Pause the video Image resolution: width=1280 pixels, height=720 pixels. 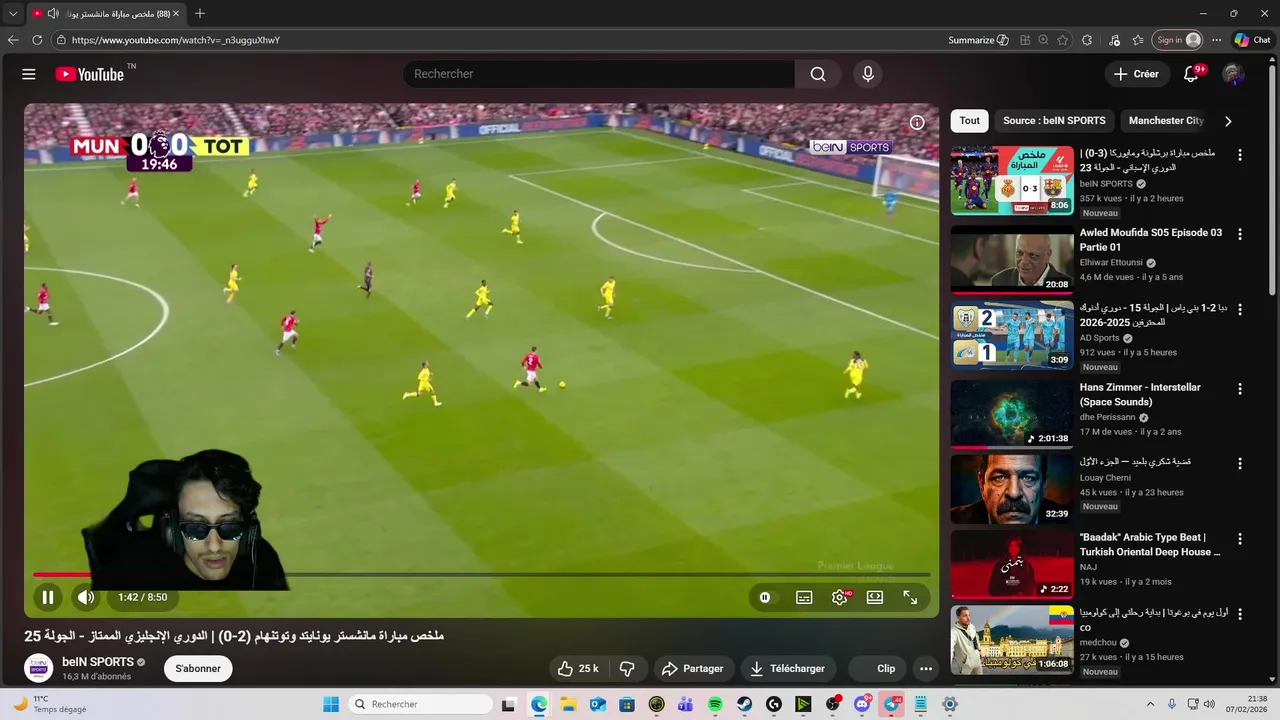tap(47, 598)
